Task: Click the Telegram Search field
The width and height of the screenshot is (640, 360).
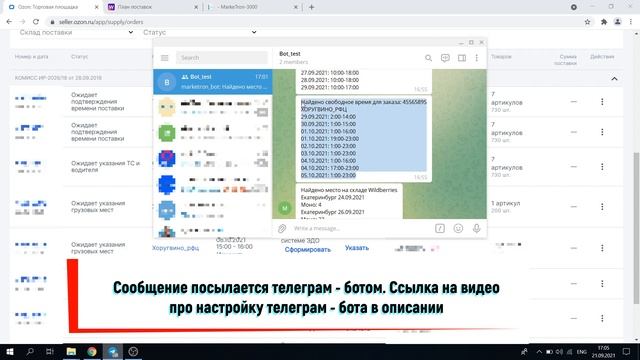Action: pos(222,58)
